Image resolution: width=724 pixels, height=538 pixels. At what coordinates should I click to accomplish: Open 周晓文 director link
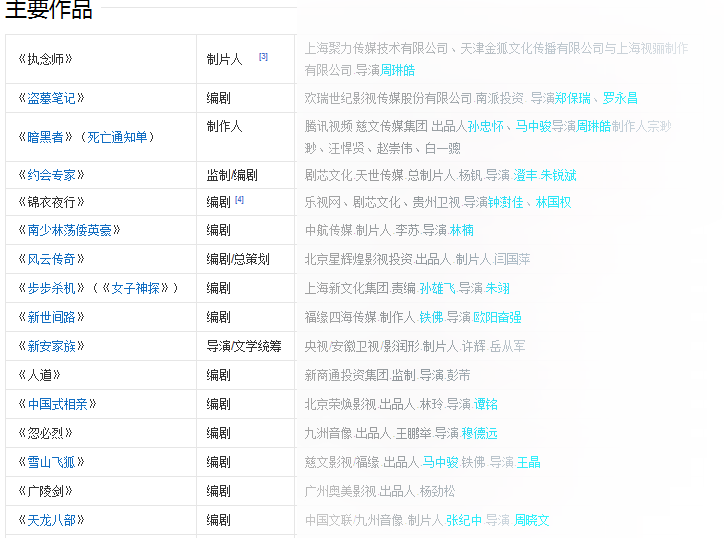531,520
